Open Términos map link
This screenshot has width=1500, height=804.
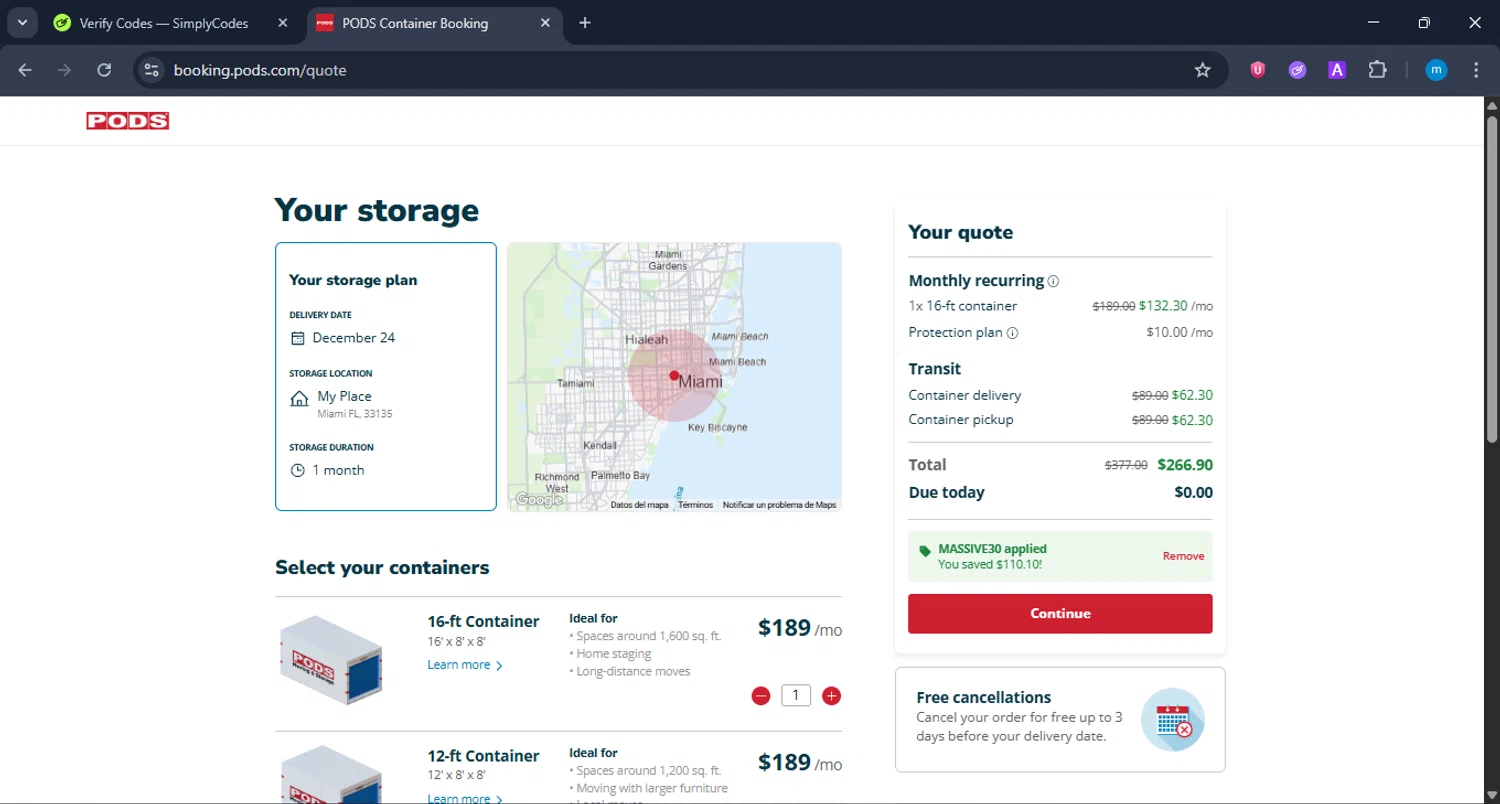tap(695, 505)
